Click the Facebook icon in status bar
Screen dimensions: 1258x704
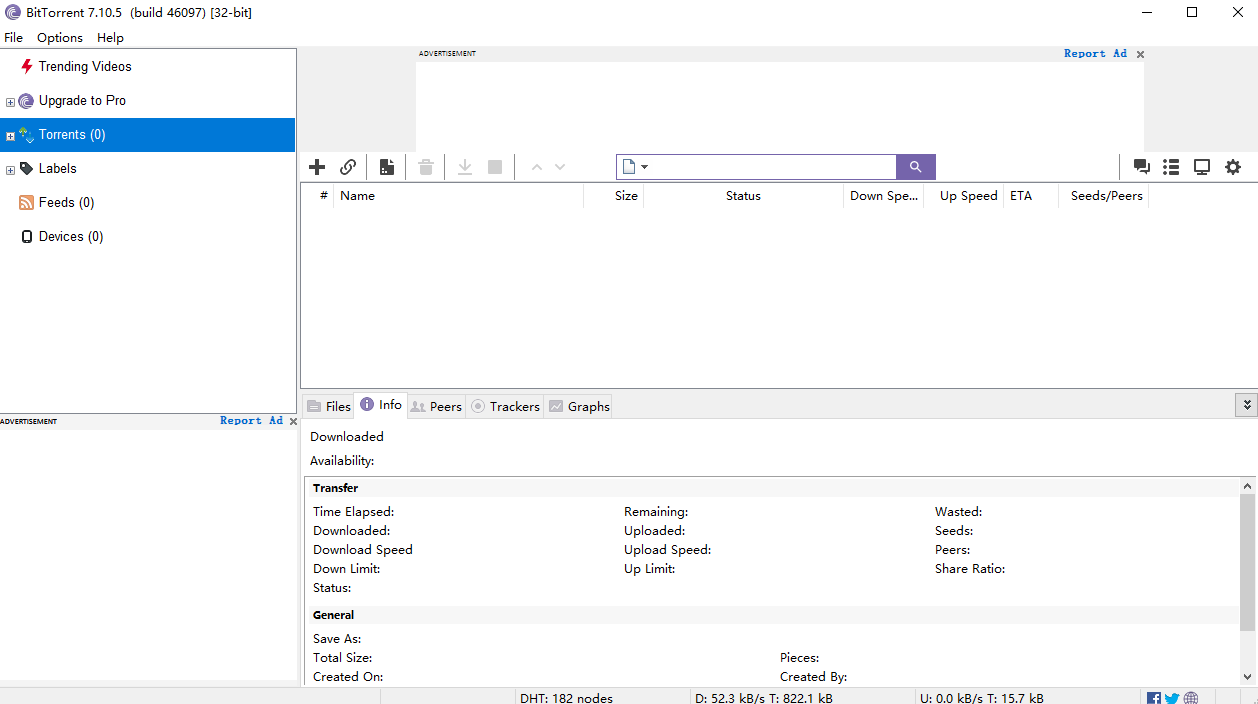coord(1154,698)
